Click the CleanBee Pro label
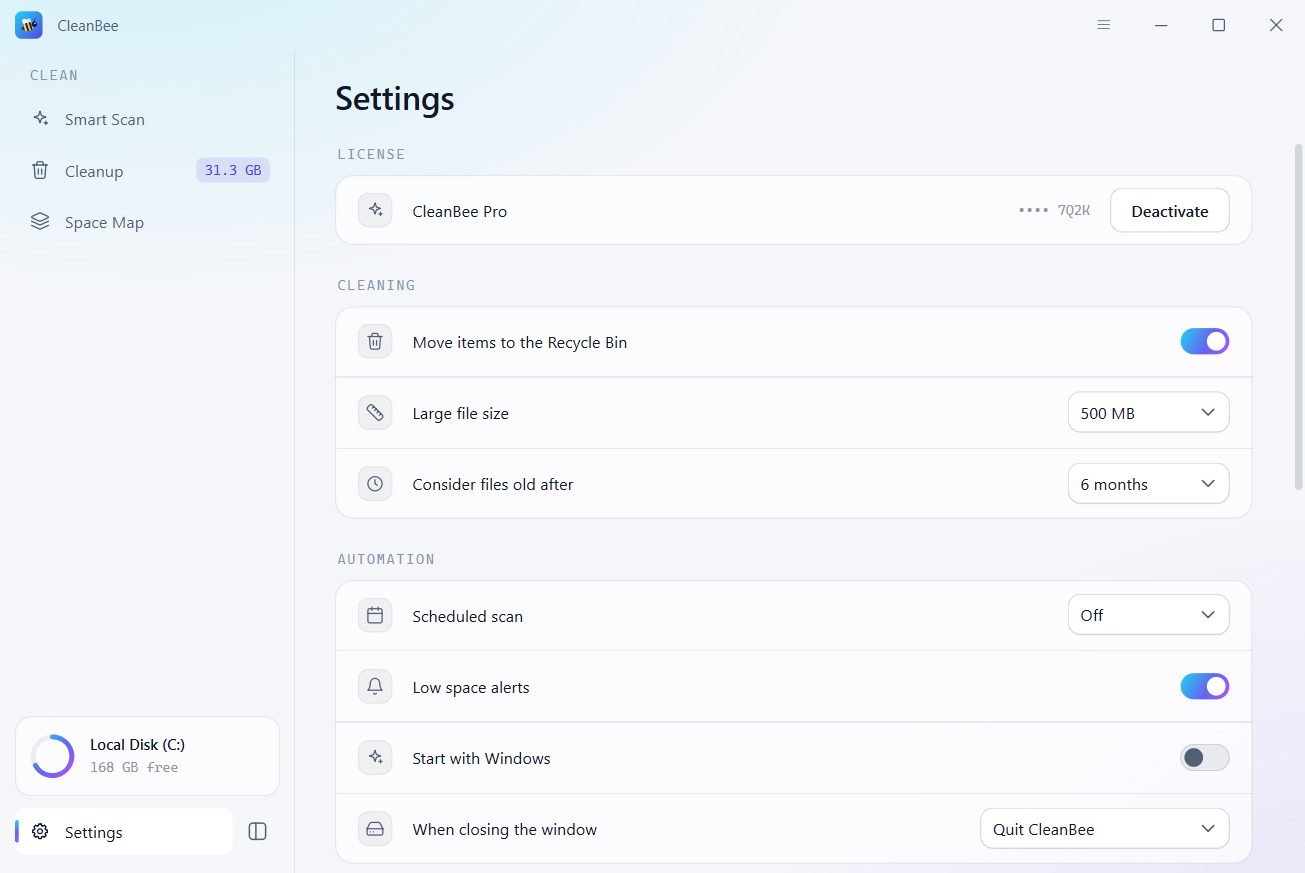This screenshot has height=873, width=1305. click(460, 212)
